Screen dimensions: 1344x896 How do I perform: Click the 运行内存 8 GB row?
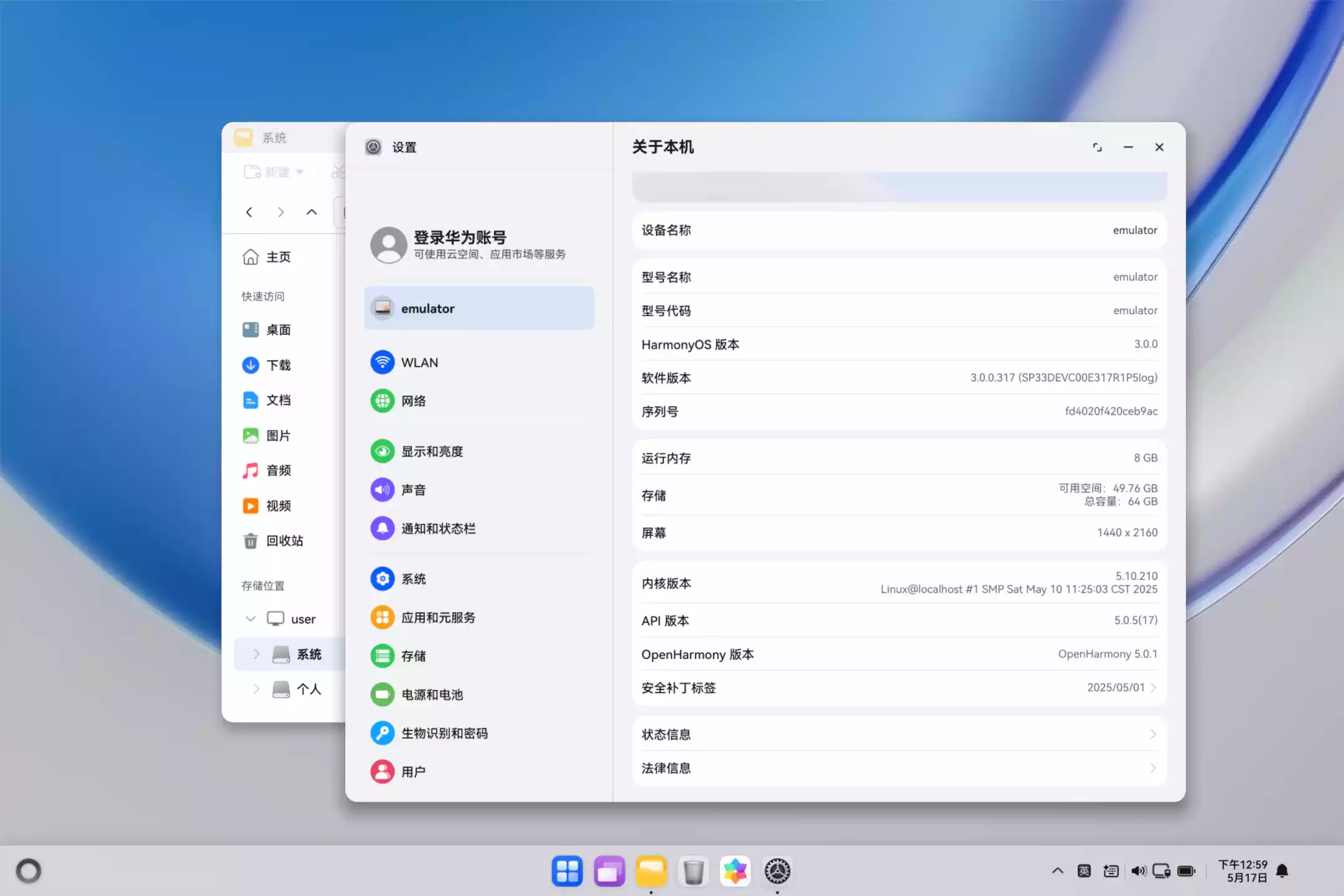(899, 458)
